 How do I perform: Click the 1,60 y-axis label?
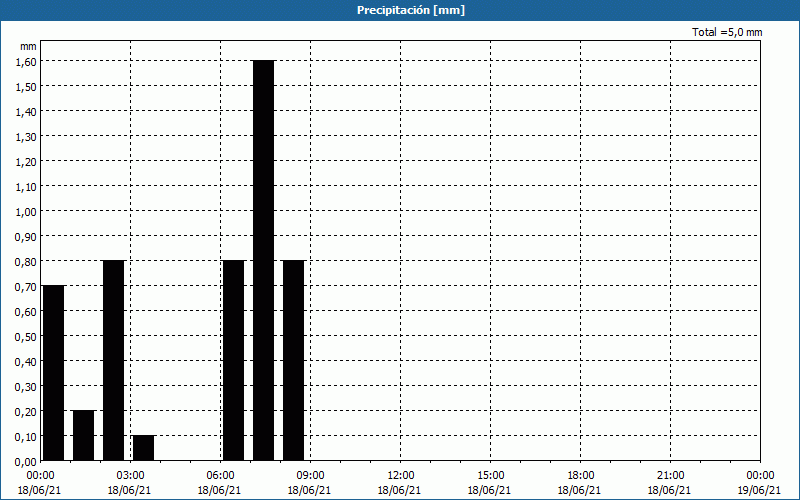[26, 61]
